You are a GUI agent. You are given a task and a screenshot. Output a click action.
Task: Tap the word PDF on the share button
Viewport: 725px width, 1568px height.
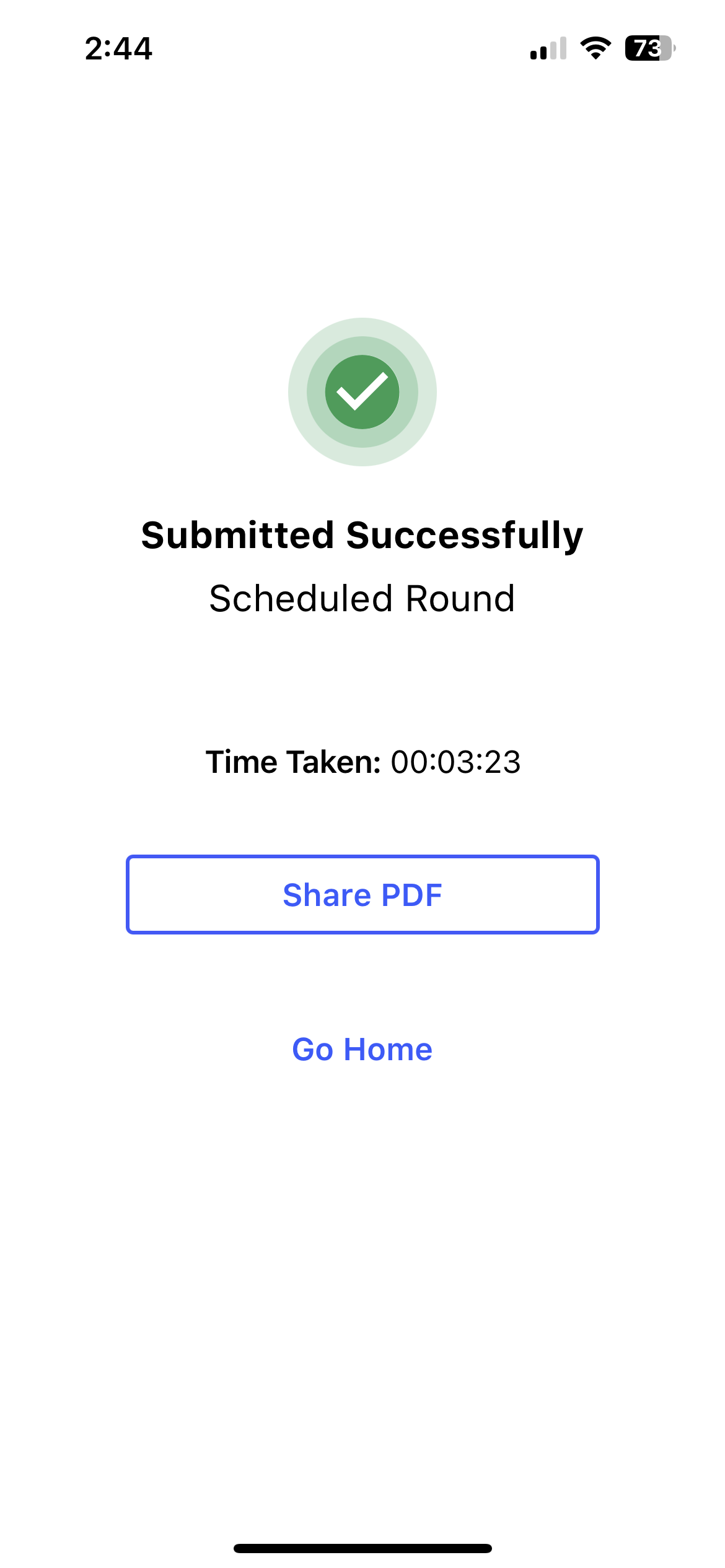pyautogui.click(x=411, y=895)
